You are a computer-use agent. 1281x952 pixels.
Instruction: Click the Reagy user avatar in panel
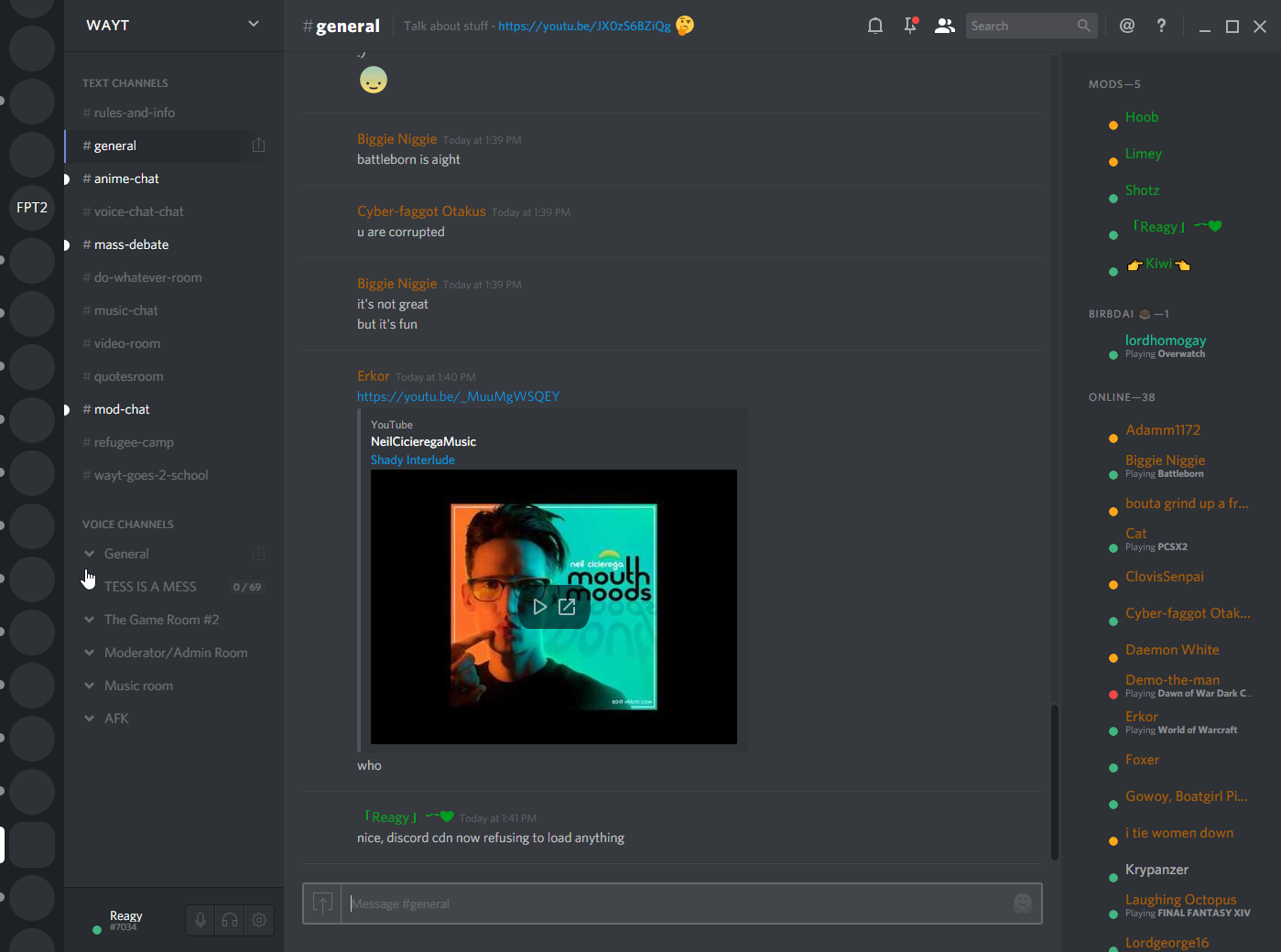click(x=88, y=918)
